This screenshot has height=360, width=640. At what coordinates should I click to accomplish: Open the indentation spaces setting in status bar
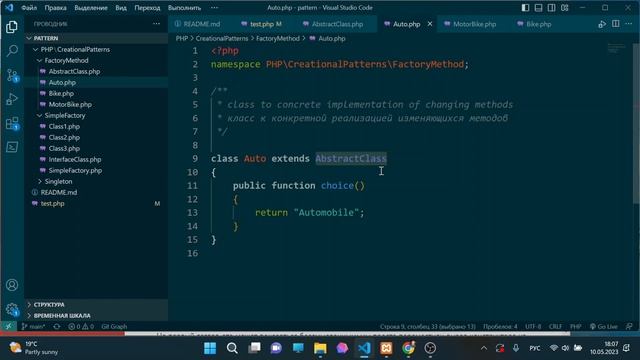click(x=500, y=327)
